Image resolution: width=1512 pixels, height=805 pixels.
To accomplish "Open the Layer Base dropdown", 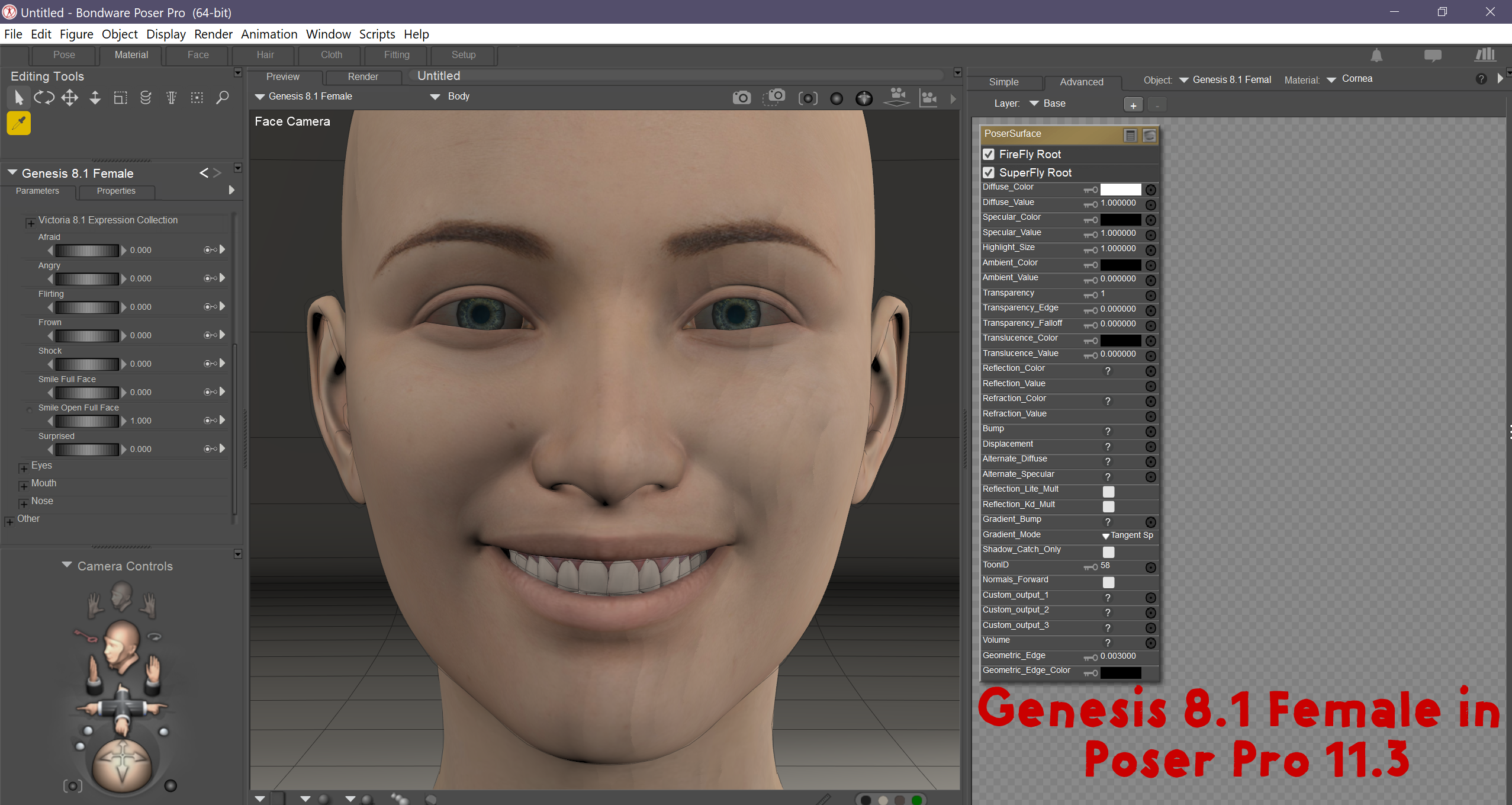I will [1047, 104].
